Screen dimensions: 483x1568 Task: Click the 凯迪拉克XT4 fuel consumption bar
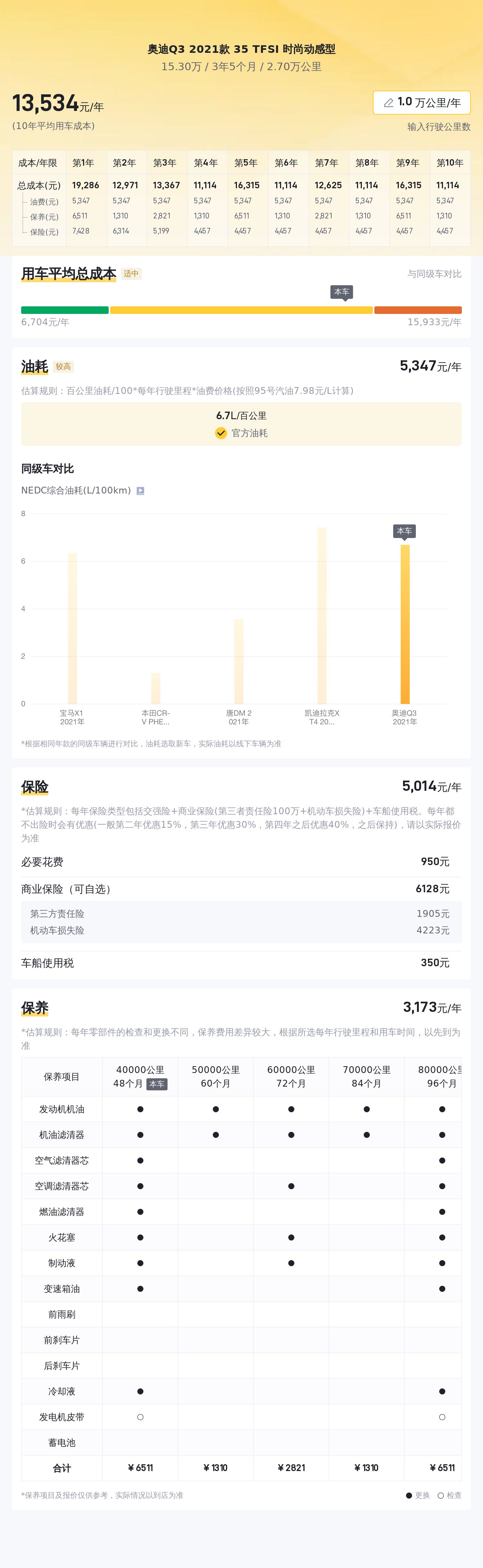point(321,615)
